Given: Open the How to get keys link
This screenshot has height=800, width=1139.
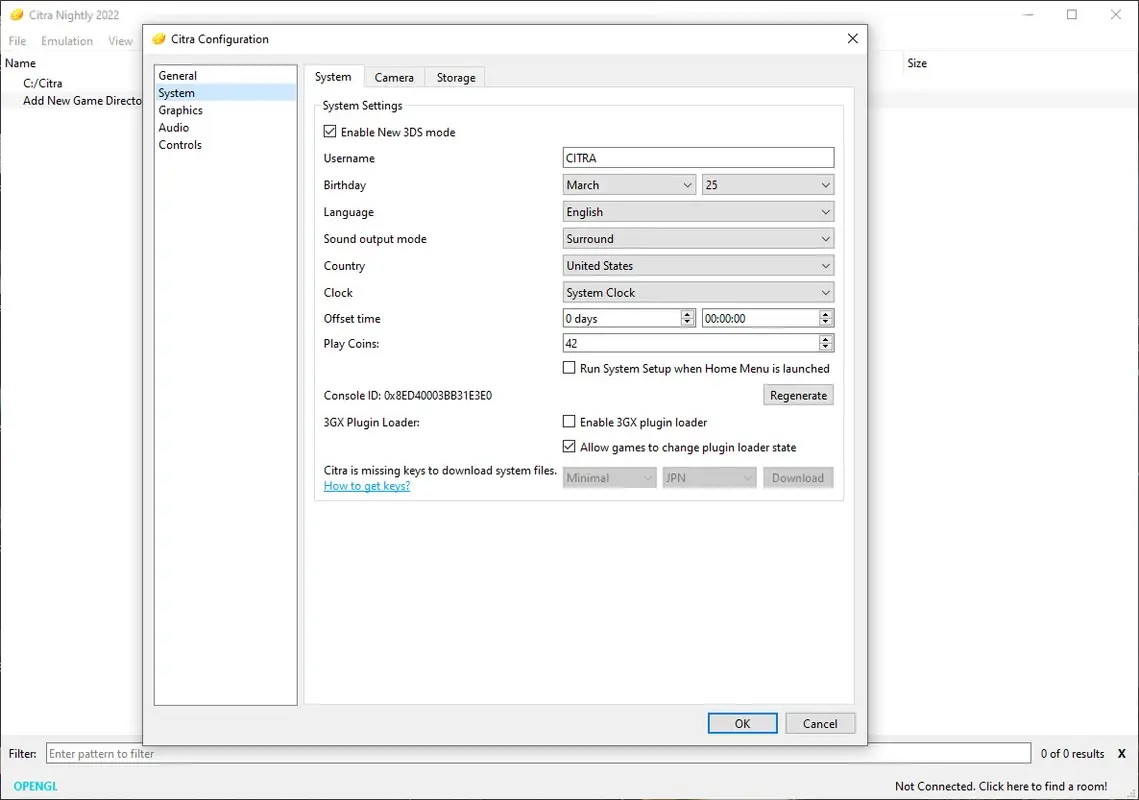Looking at the screenshot, I should 367,485.
